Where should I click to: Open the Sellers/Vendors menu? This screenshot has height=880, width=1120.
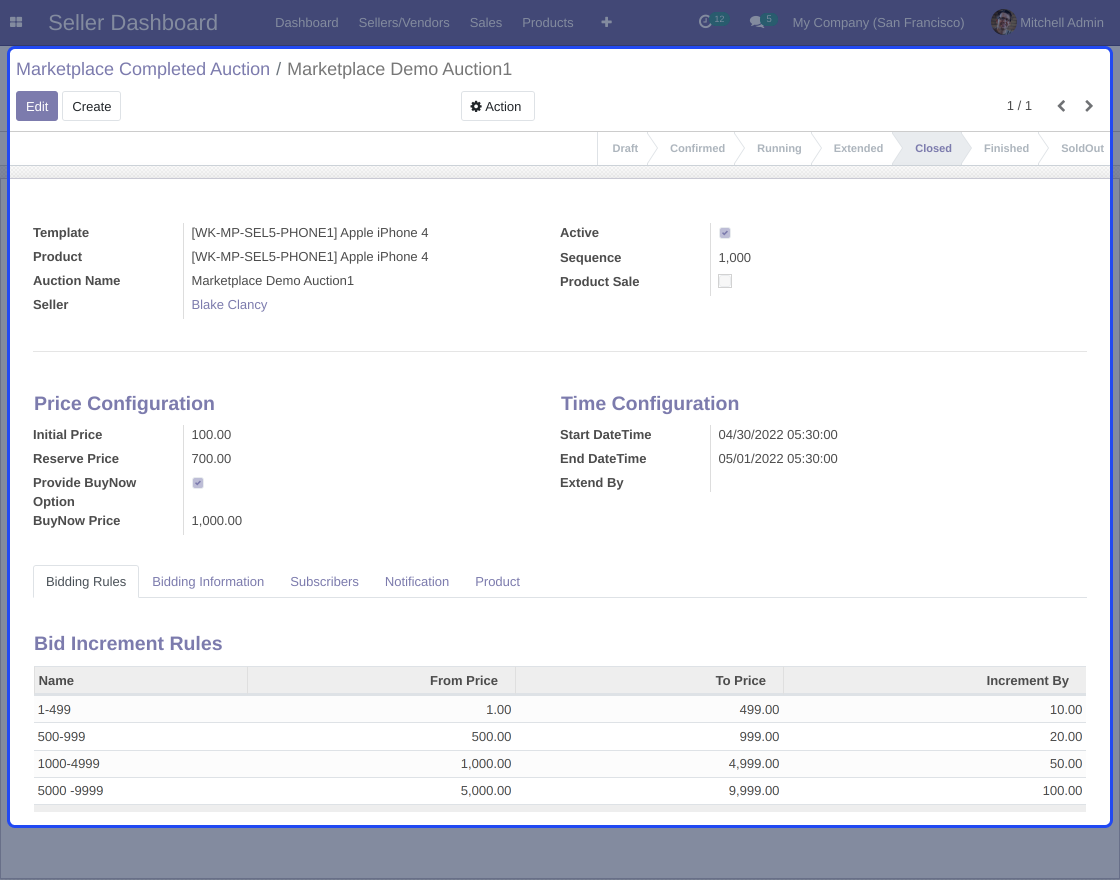[x=404, y=22]
